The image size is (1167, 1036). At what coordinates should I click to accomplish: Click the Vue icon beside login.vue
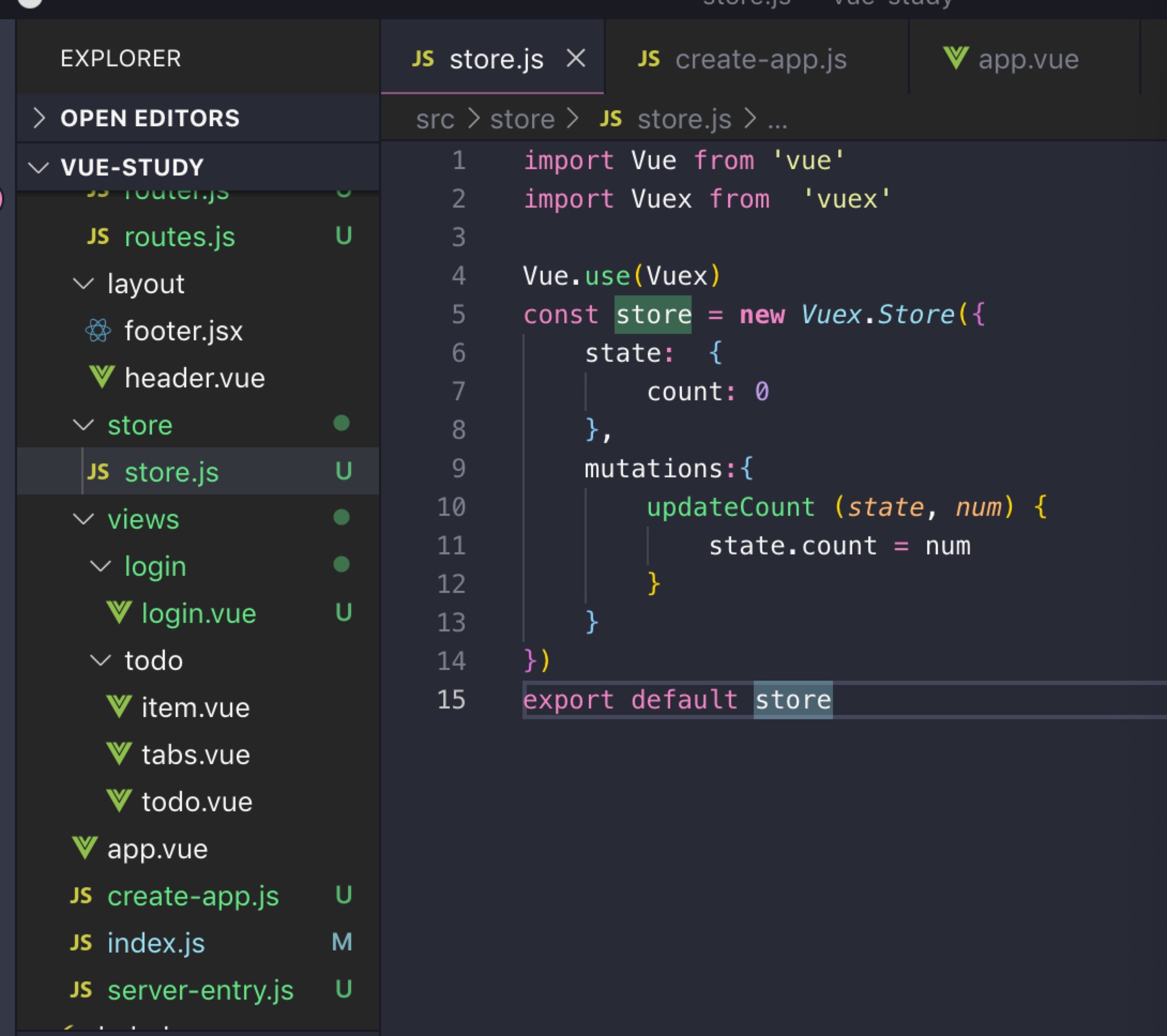point(119,613)
